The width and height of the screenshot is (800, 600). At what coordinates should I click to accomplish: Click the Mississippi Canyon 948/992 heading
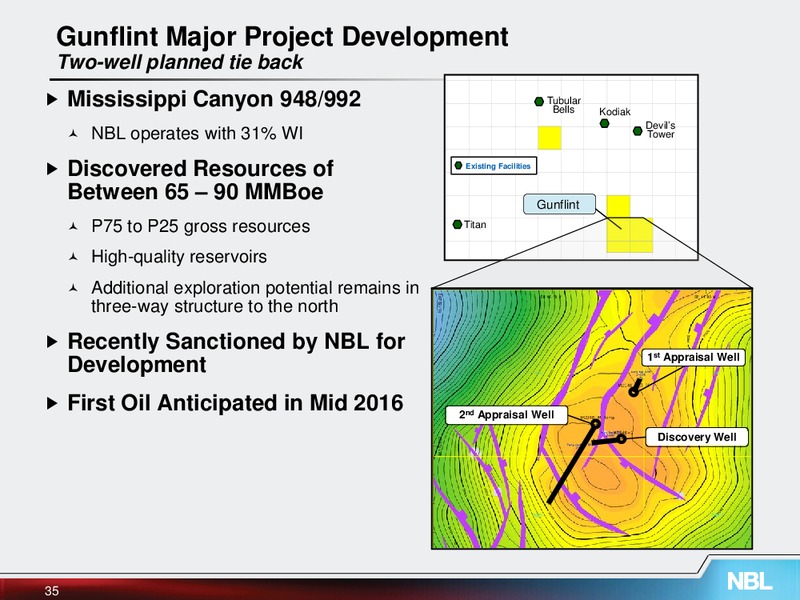[x=214, y=99]
